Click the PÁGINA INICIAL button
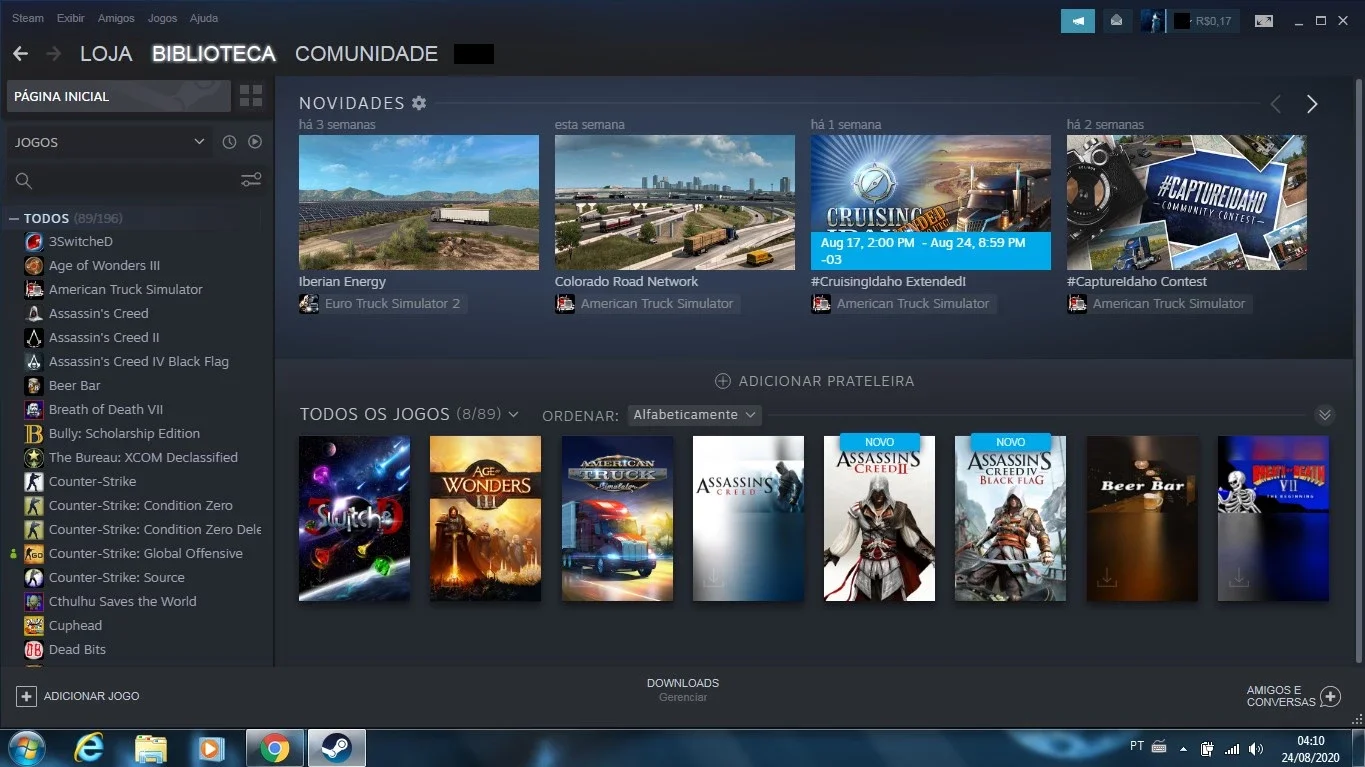Viewport: 1365px width, 767px height. coord(119,96)
